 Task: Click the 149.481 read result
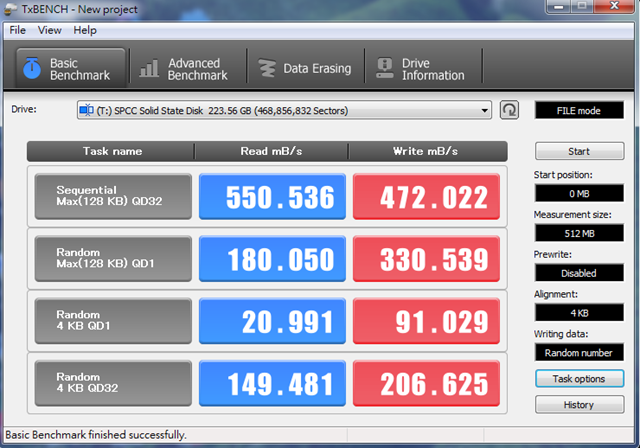click(x=272, y=383)
